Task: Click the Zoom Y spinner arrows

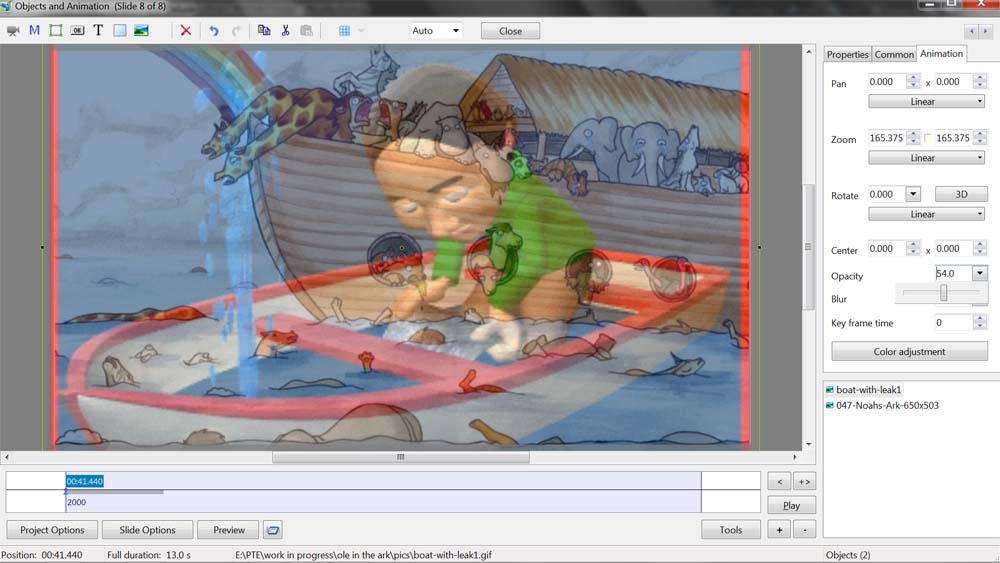Action: point(980,138)
